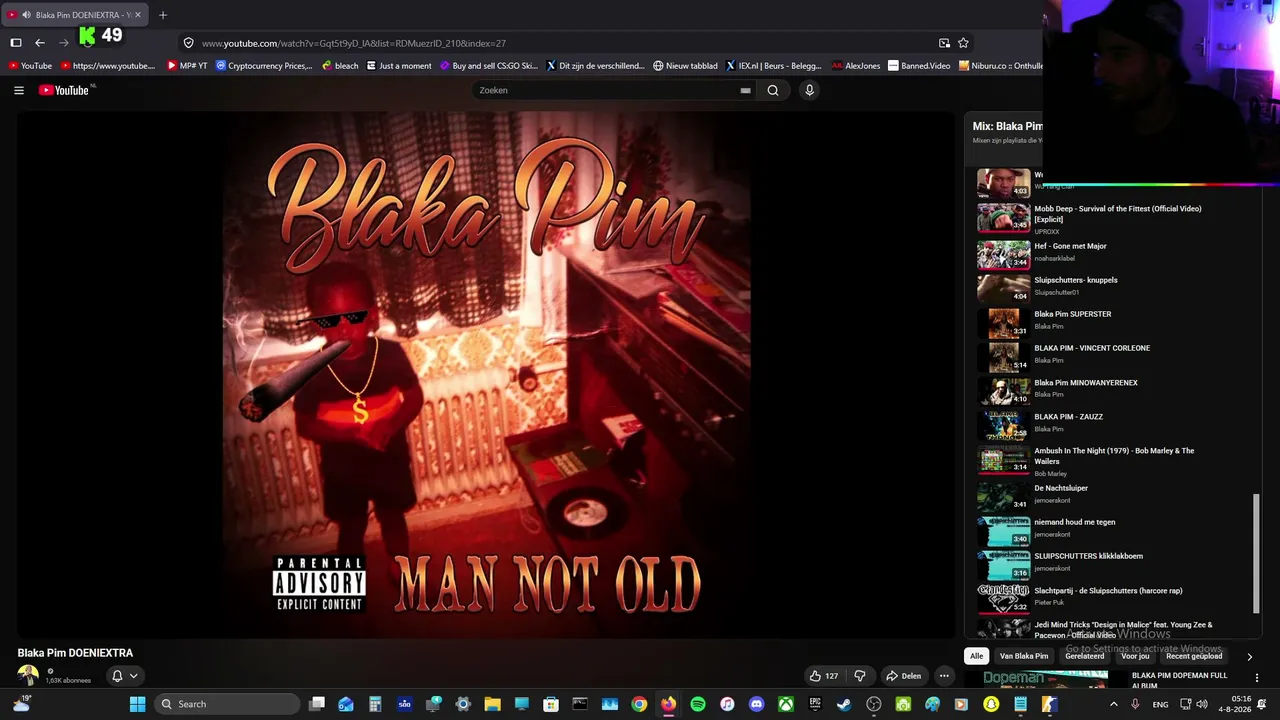Select the Van Blaka Pim filter chip
This screenshot has width=1280, height=720.
click(x=1024, y=656)
